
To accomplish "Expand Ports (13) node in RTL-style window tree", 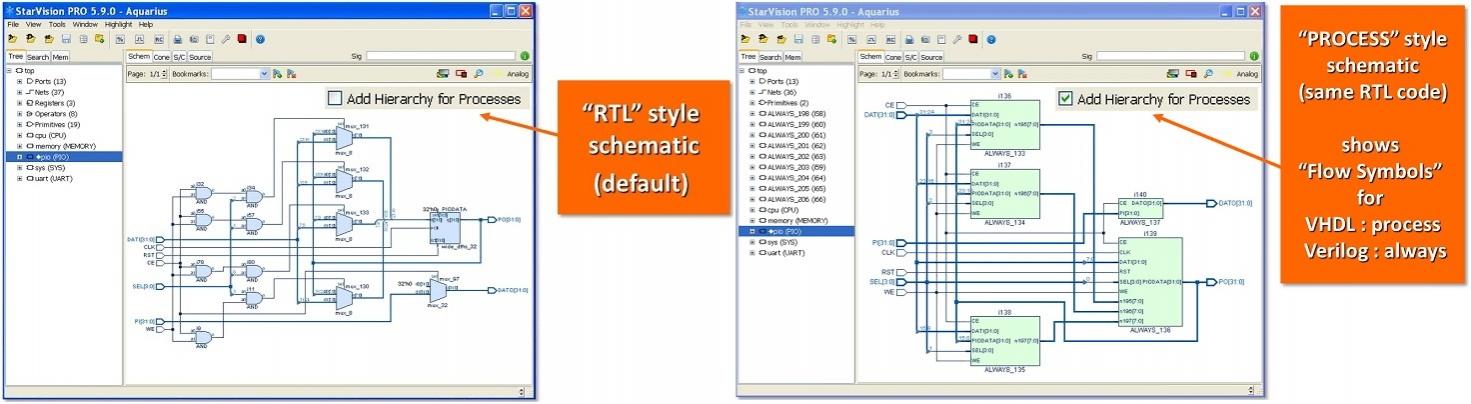I will [x=19, y=81].
